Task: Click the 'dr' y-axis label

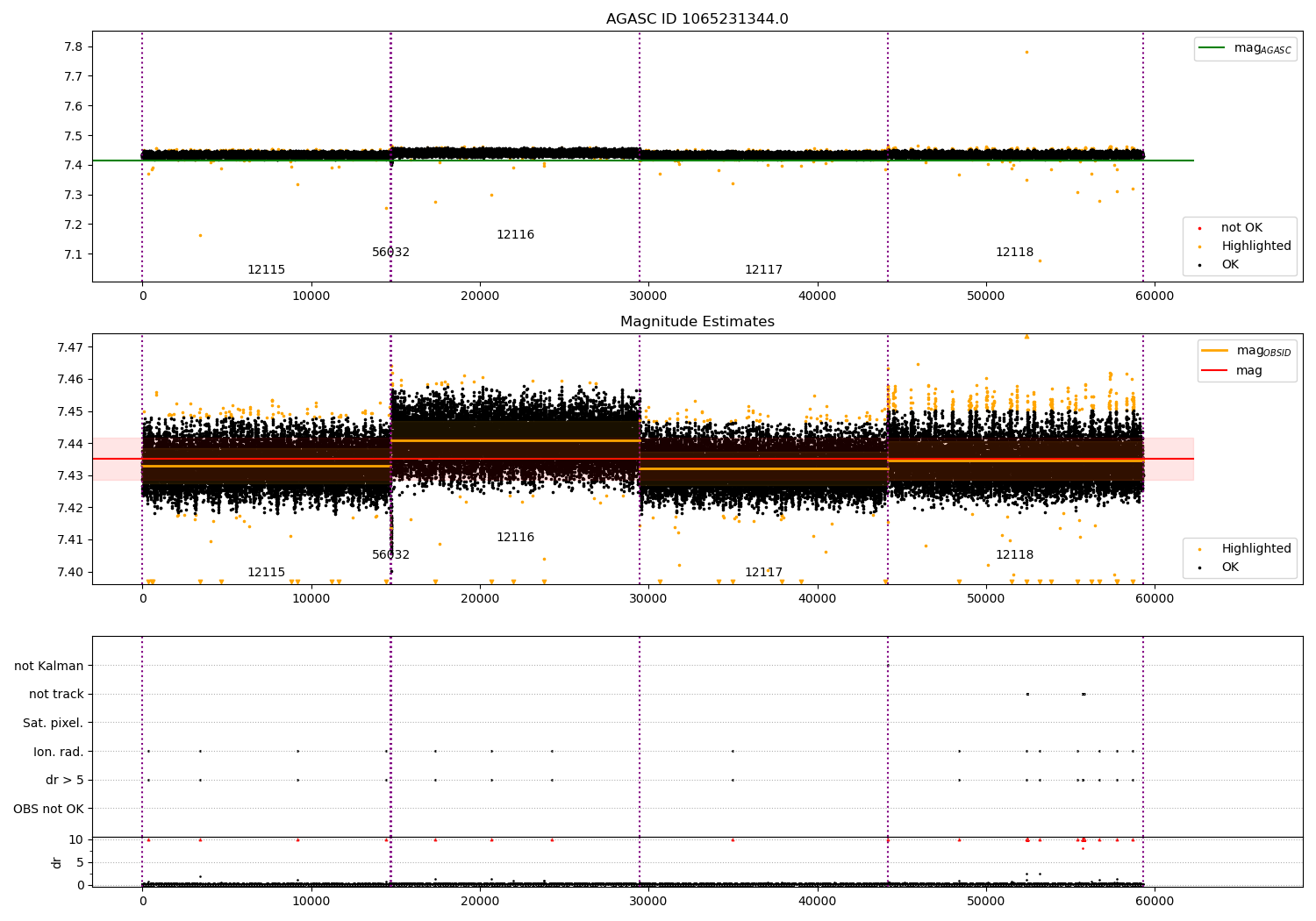Action: 57,862
